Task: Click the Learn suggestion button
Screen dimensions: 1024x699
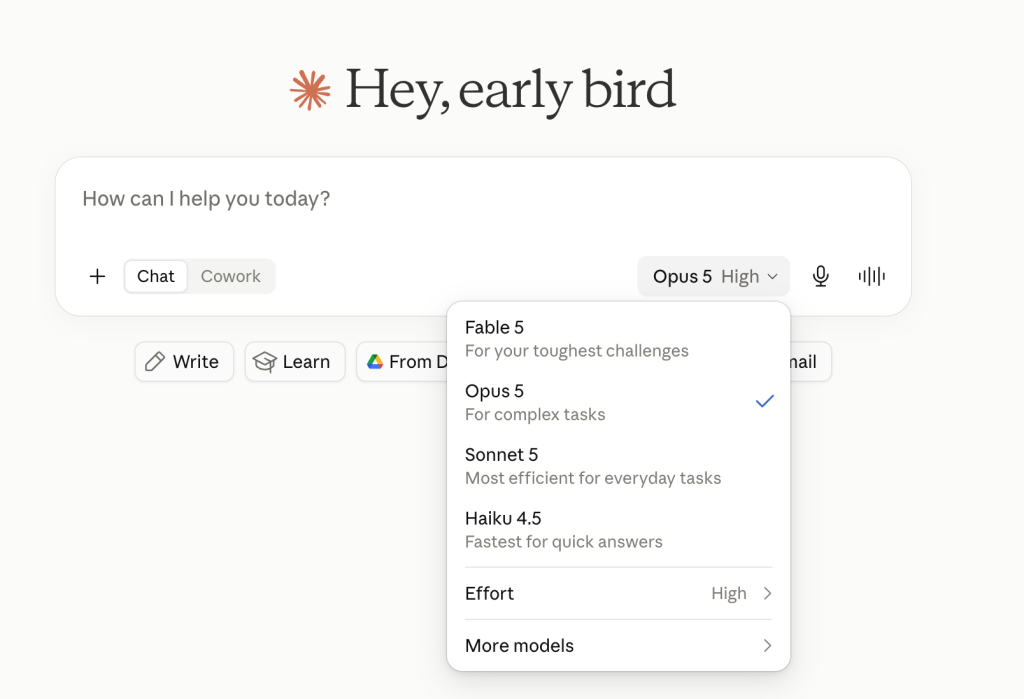Action: [x=295, y=361]
